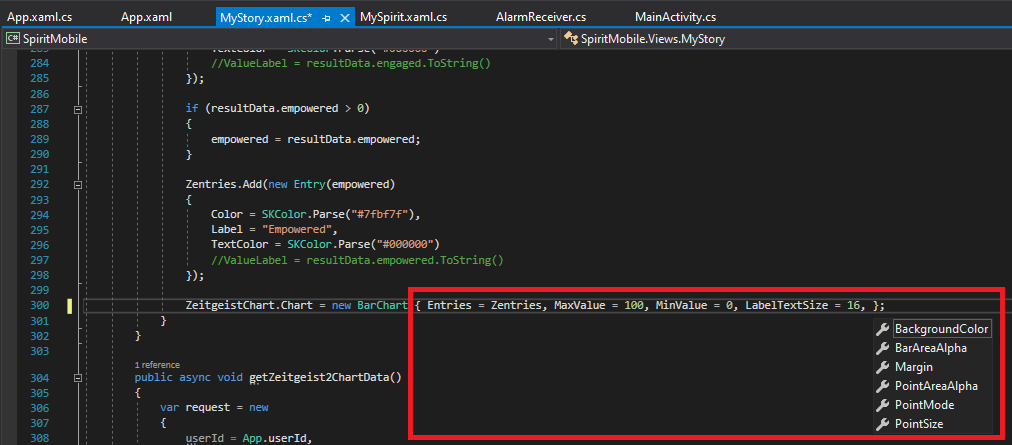Click "MaxValue = 100" in the initializer

[600, 305]
